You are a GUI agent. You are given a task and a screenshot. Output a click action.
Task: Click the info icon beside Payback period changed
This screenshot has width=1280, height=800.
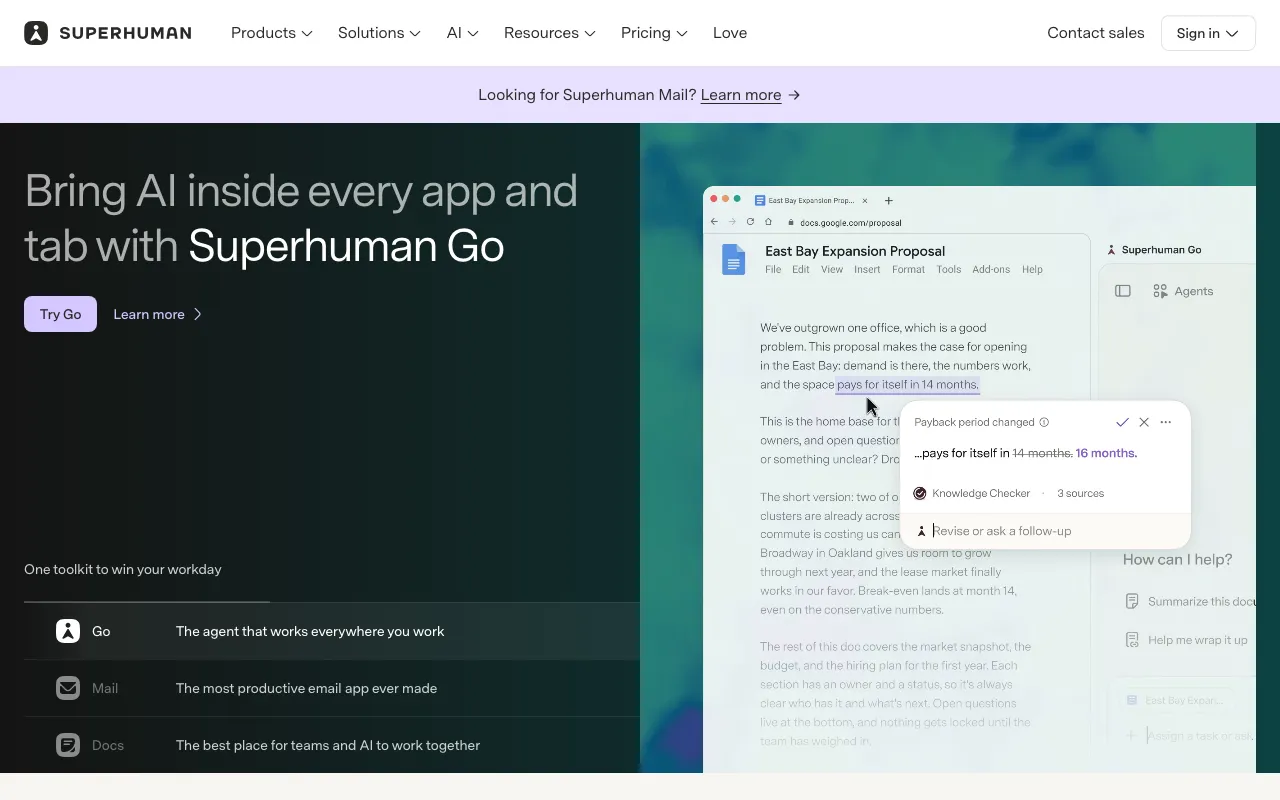[x=1044, y=422]
